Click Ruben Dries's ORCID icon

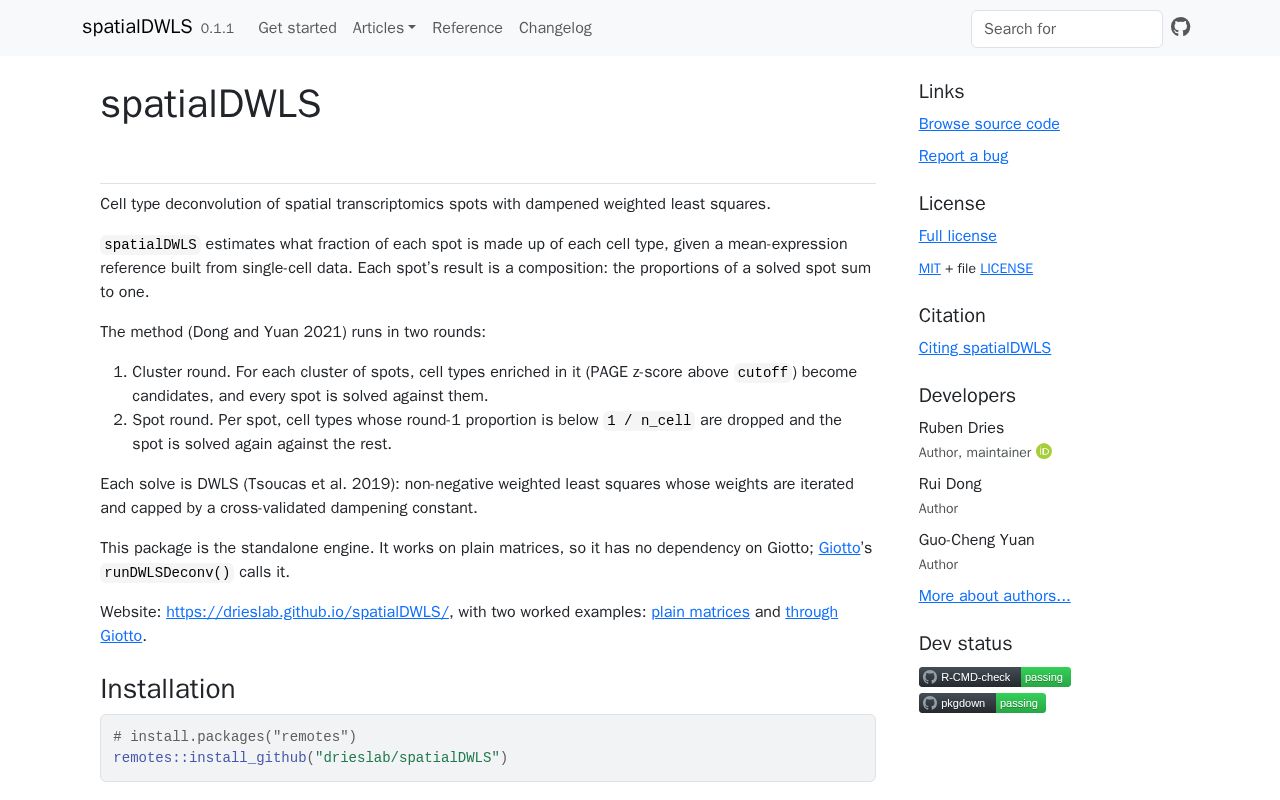pyautogui.click(x=1044, y=451)
